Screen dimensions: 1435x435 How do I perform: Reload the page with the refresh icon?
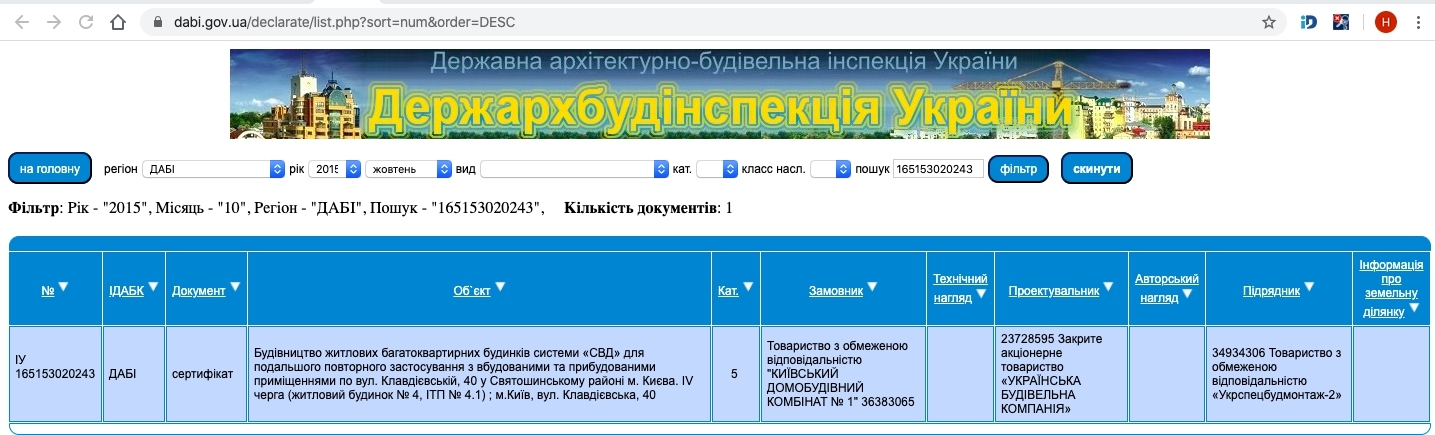(86, 21)
